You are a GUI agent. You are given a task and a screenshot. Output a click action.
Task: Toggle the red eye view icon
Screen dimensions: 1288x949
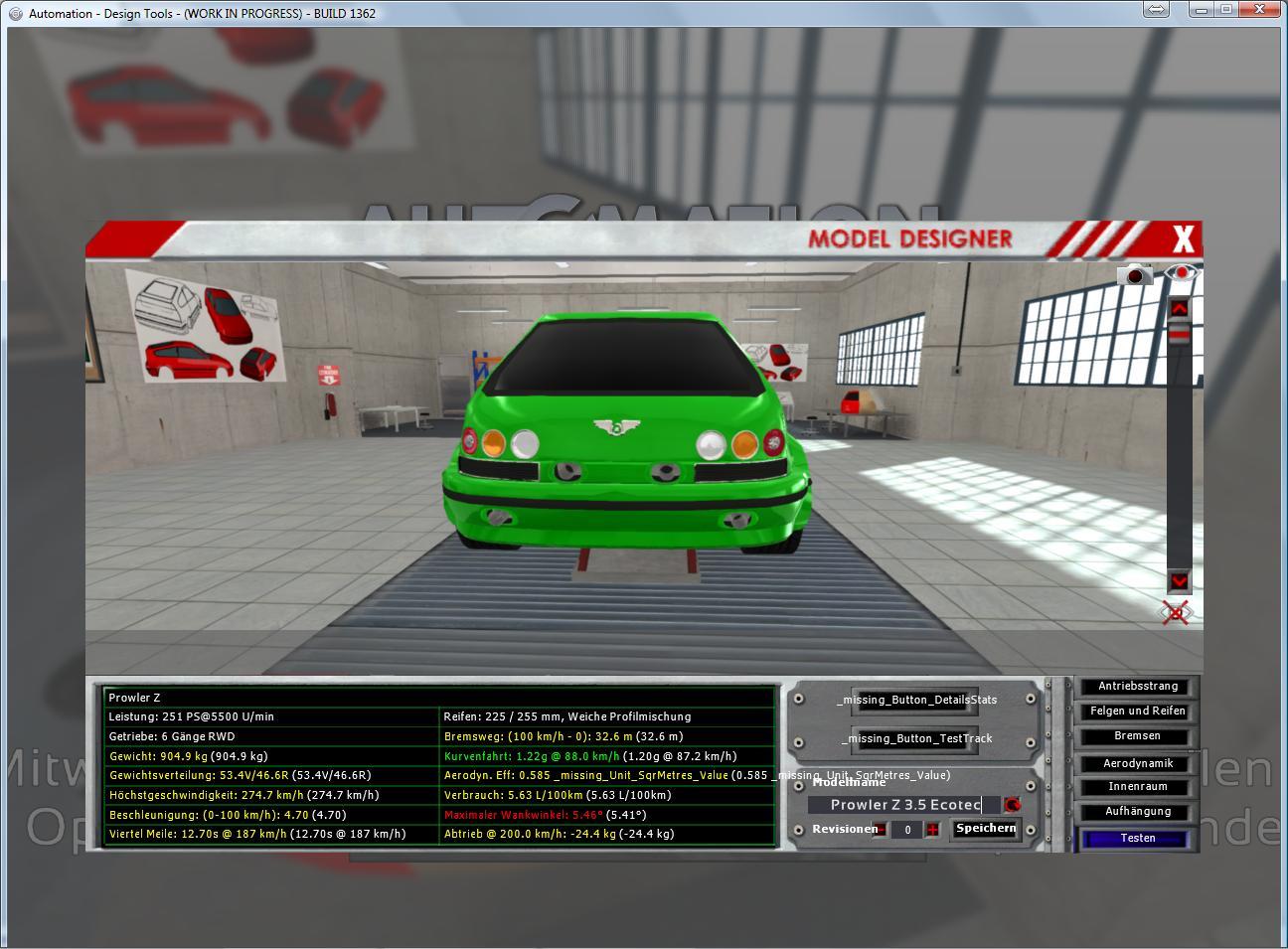[x=1182, y=273]
